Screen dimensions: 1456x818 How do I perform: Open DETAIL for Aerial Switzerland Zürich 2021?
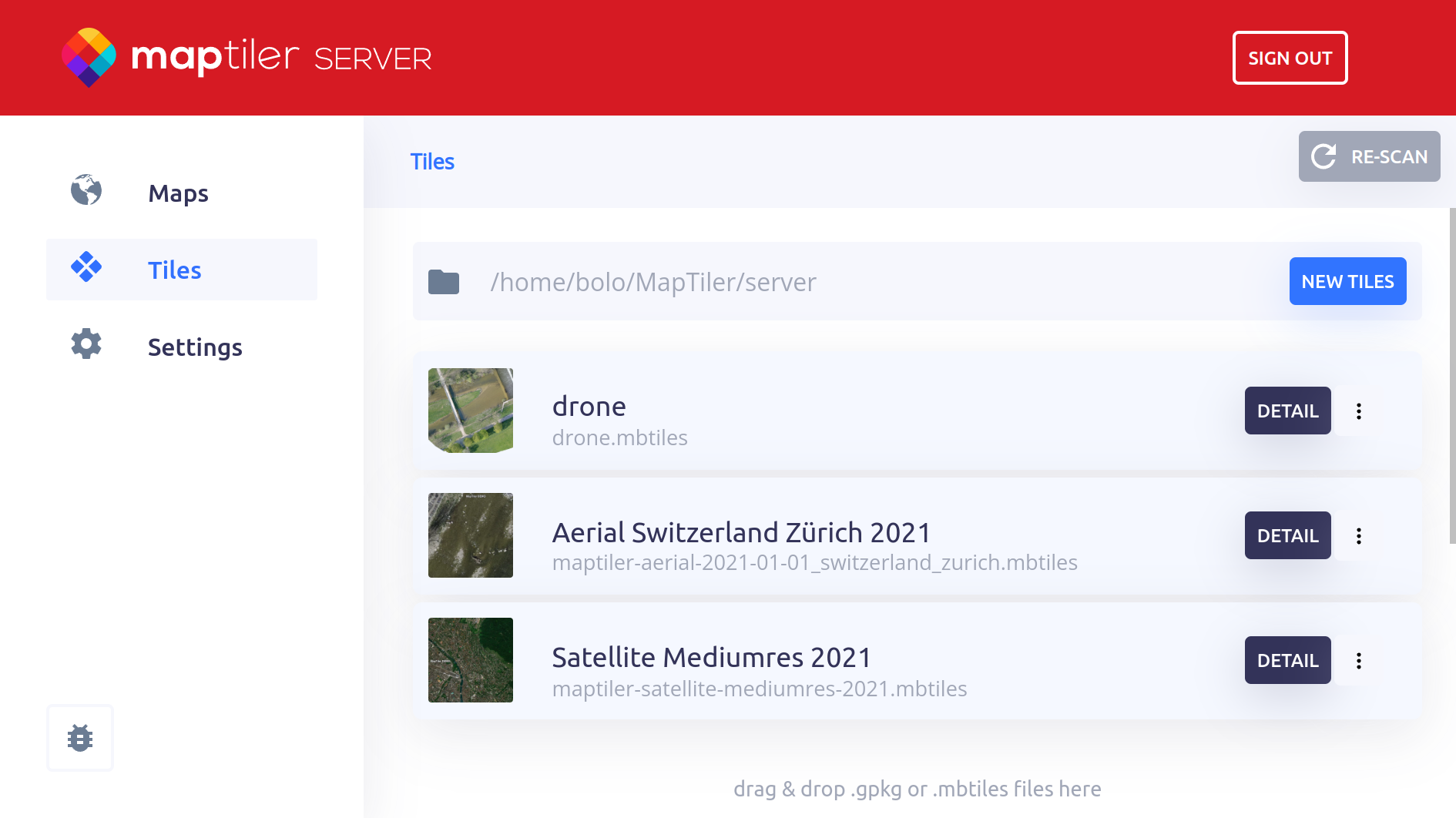[x=1287, y=536]
